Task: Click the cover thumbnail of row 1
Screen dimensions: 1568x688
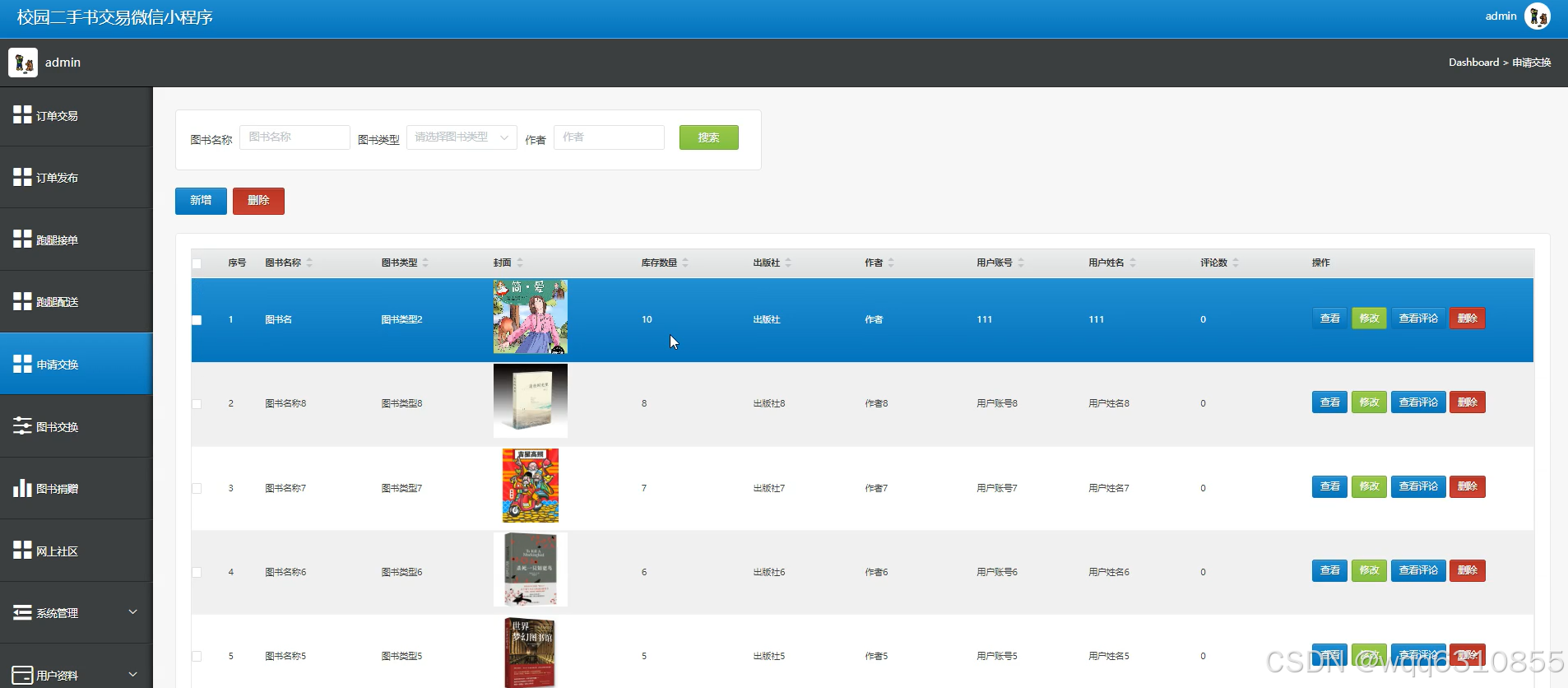Action: point(531,317)
